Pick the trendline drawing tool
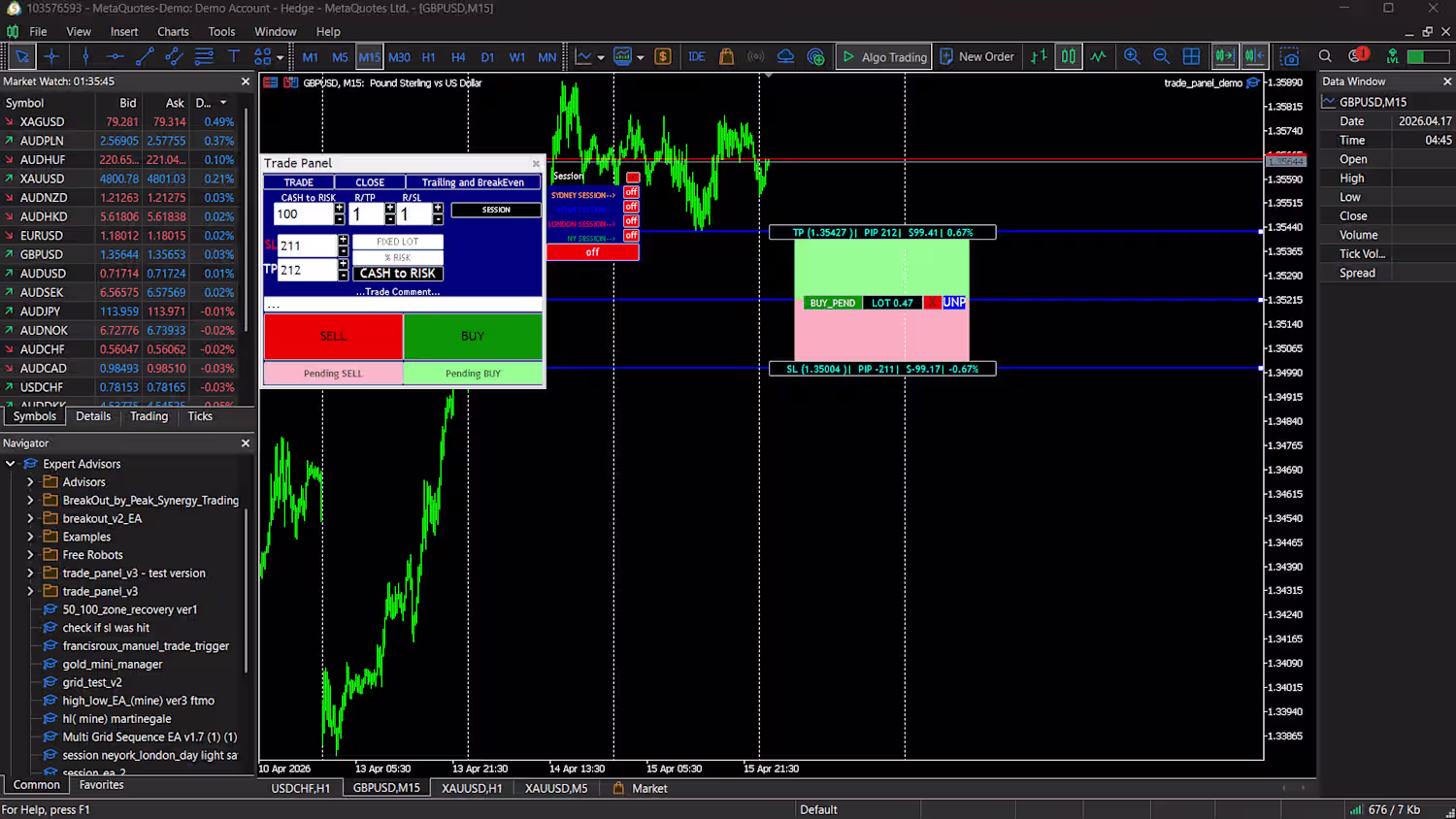This screenshot has width=1456, height=819. (x=145, y=57)
